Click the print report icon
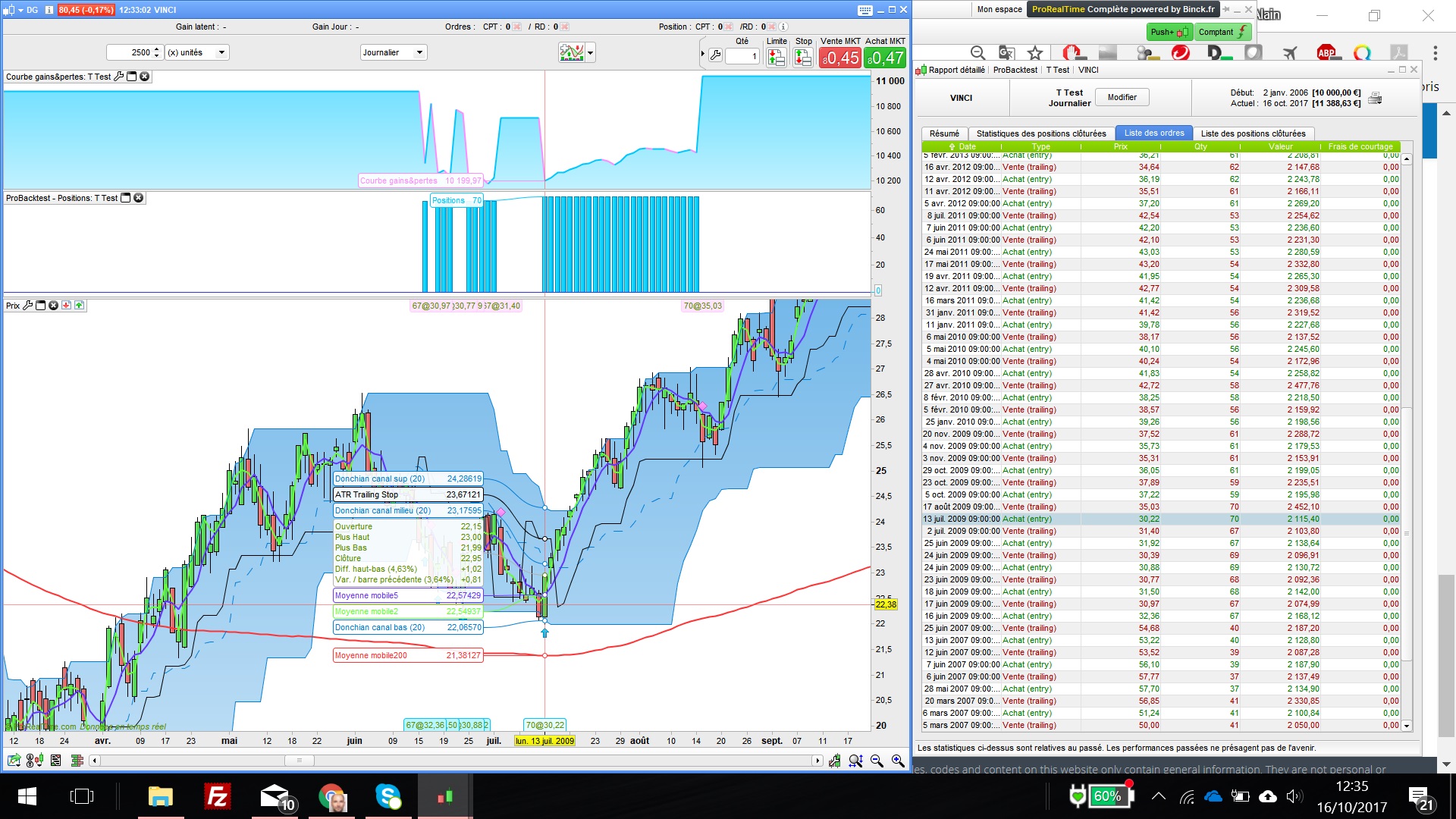 tap(1375, 99)
